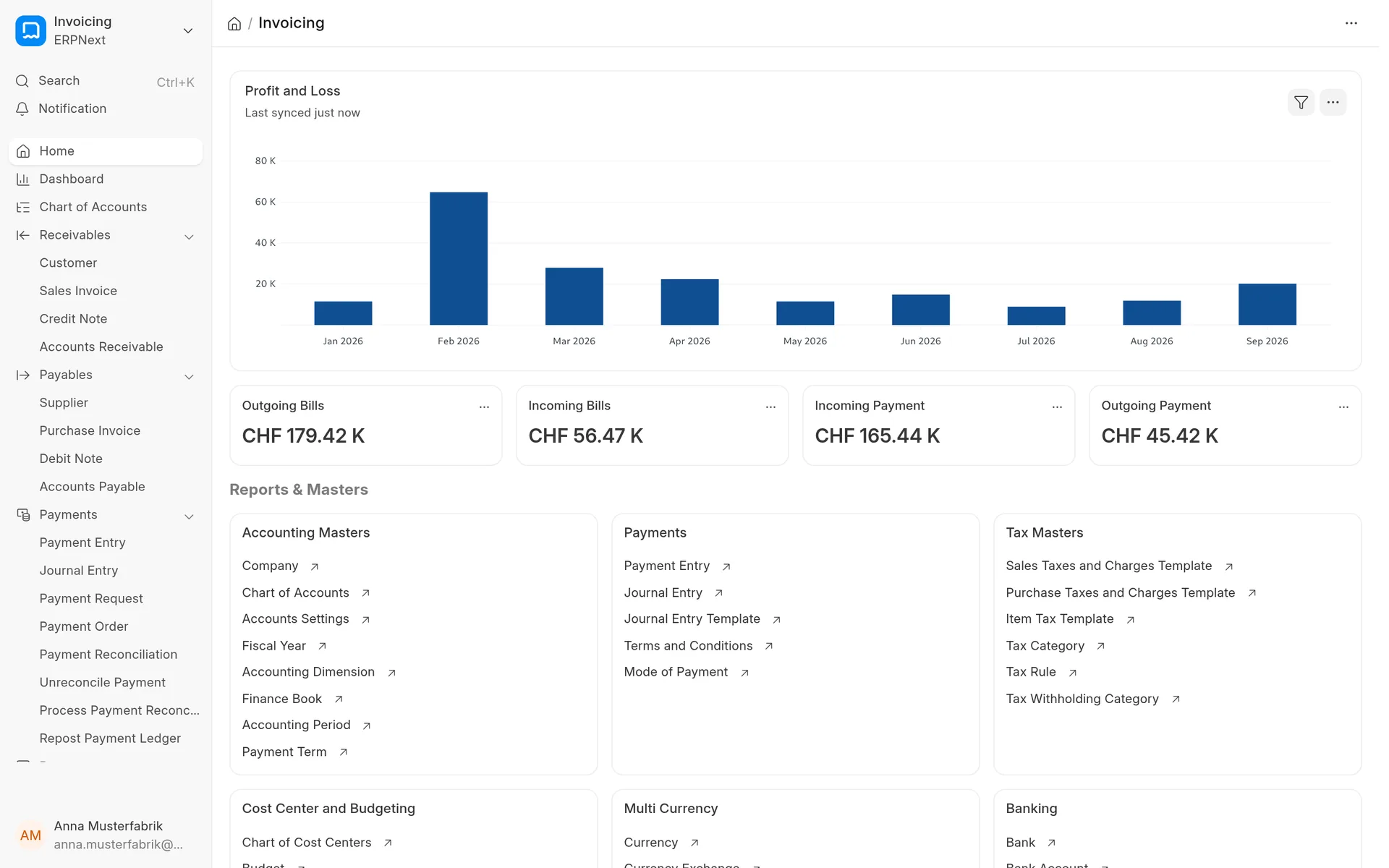Screen dimensions: 1389x868
Task: Open Payment Reconciliation from sidebar
Action: point(109,655)
